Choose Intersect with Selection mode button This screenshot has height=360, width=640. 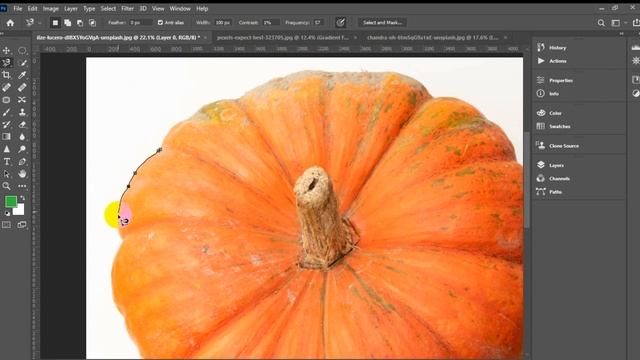(93, 23)
